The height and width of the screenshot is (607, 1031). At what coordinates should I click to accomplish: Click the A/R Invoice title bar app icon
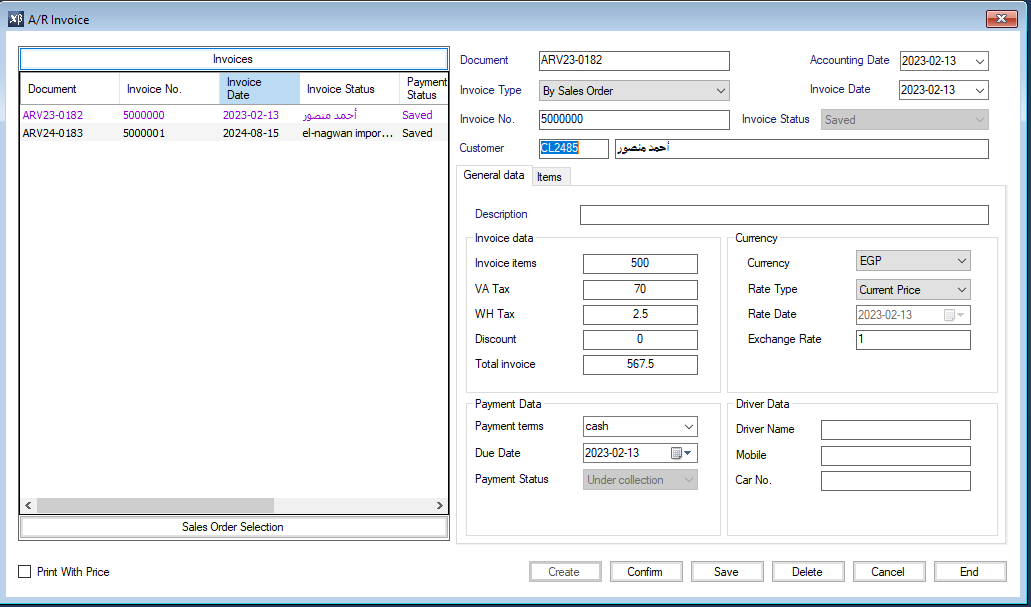(x=16, y=19)
